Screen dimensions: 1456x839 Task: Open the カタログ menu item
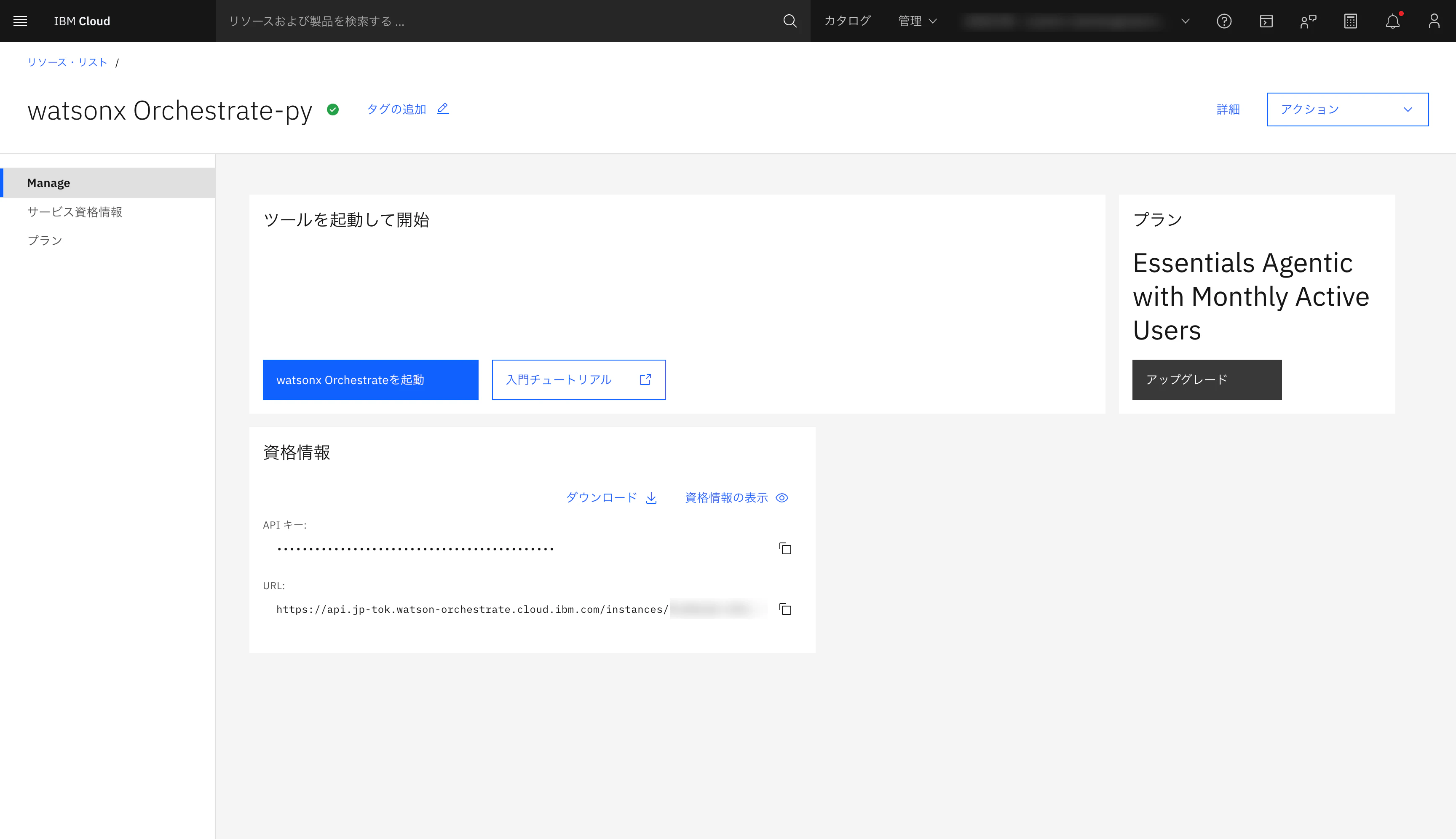coord(847,21)
